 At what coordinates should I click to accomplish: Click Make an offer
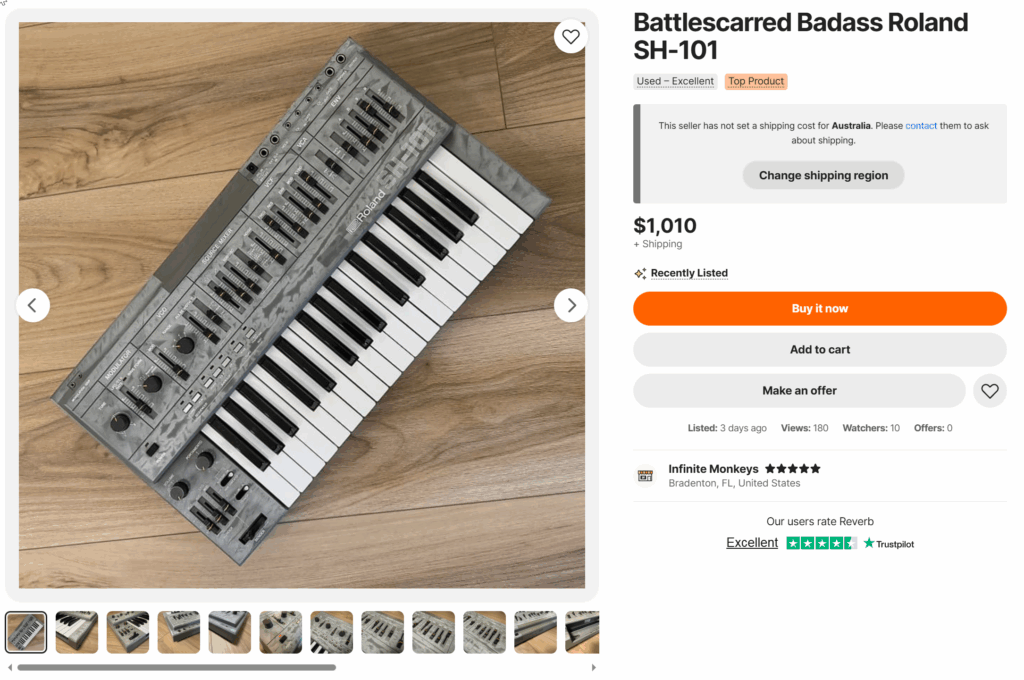pyautogui.click(x=799, y=391)
